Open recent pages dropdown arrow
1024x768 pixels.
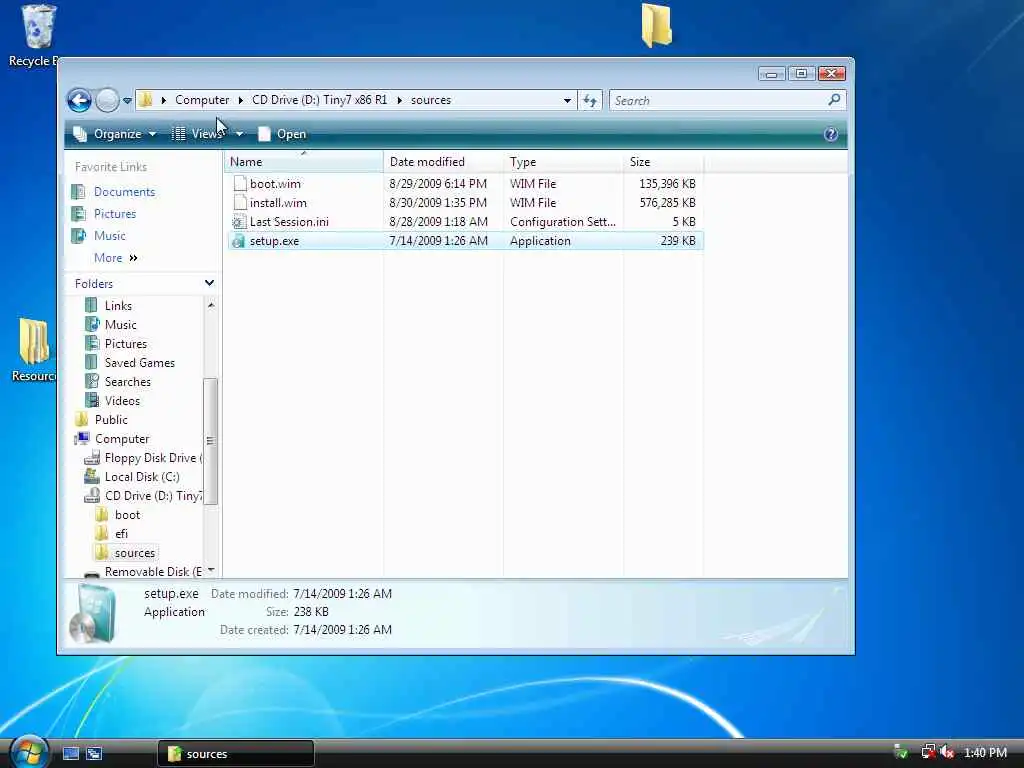(127, 101)
